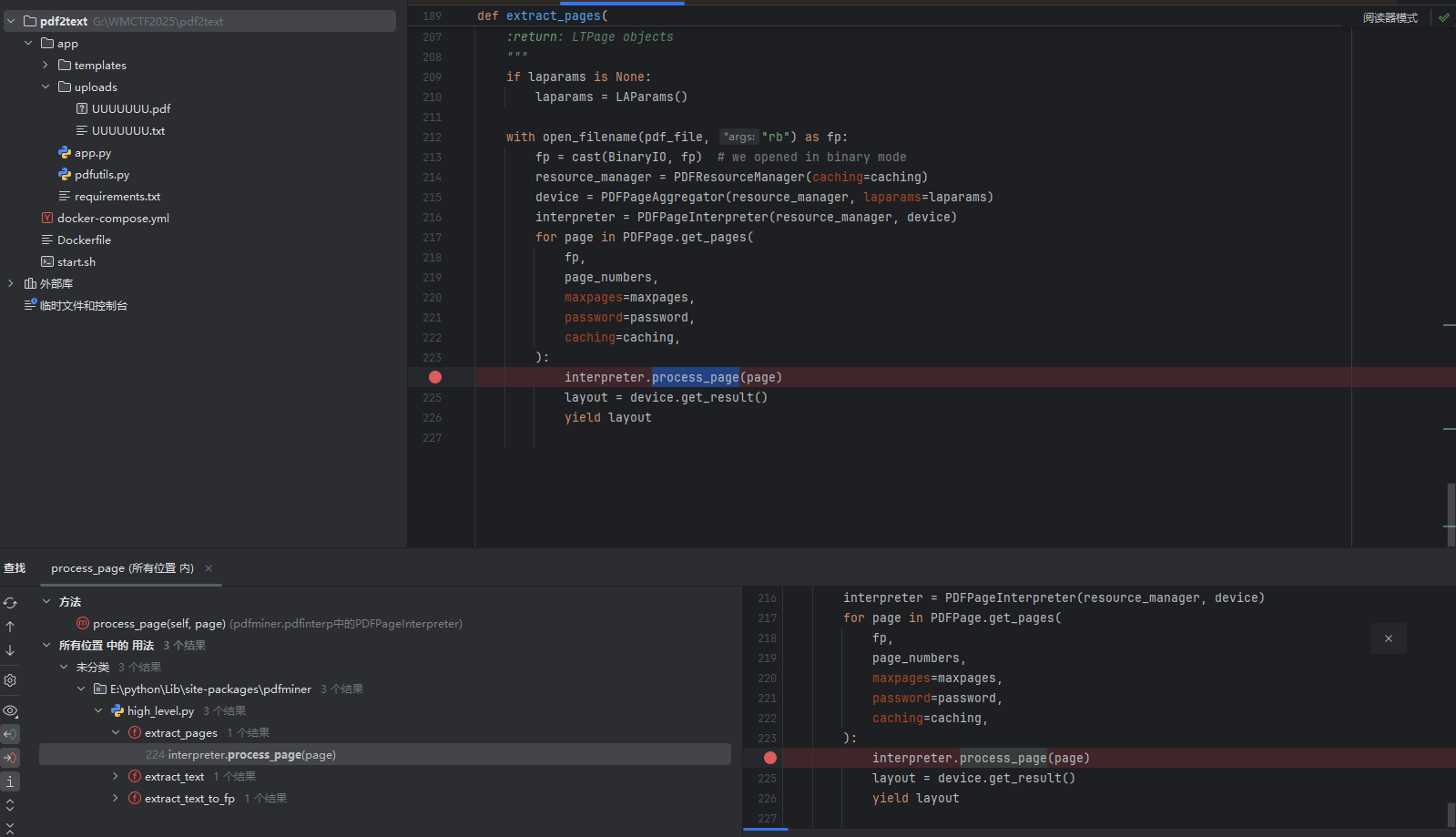Click the editor vertical scrollbar thumb
Screen dimensions: 1456x837
(x=1451, y=515)
